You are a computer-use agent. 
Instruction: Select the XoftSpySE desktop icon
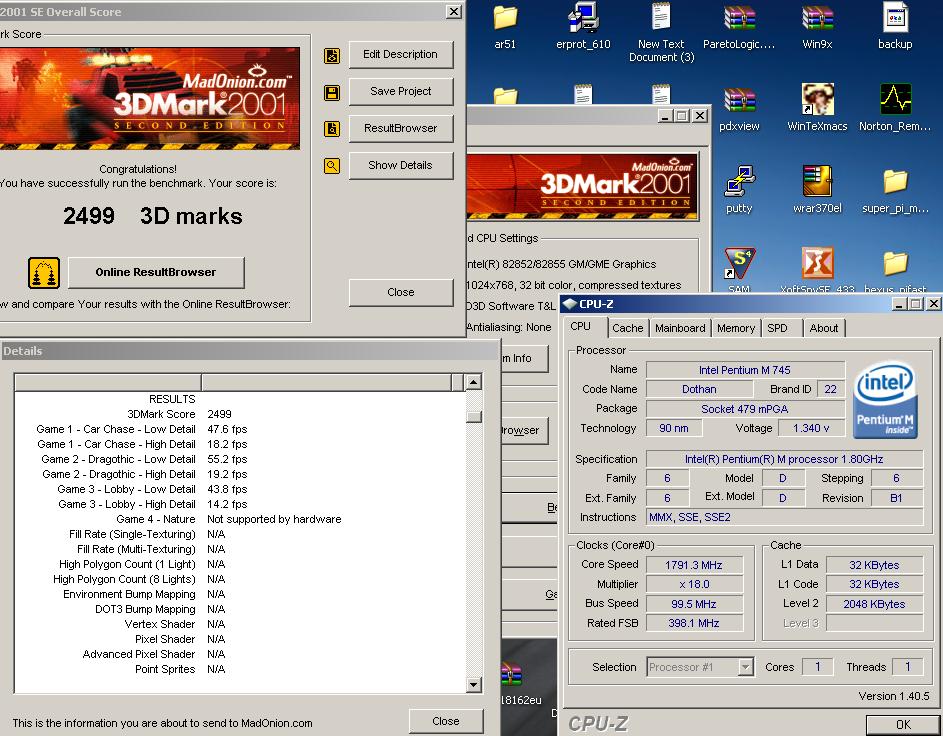(x=817, y=263)
